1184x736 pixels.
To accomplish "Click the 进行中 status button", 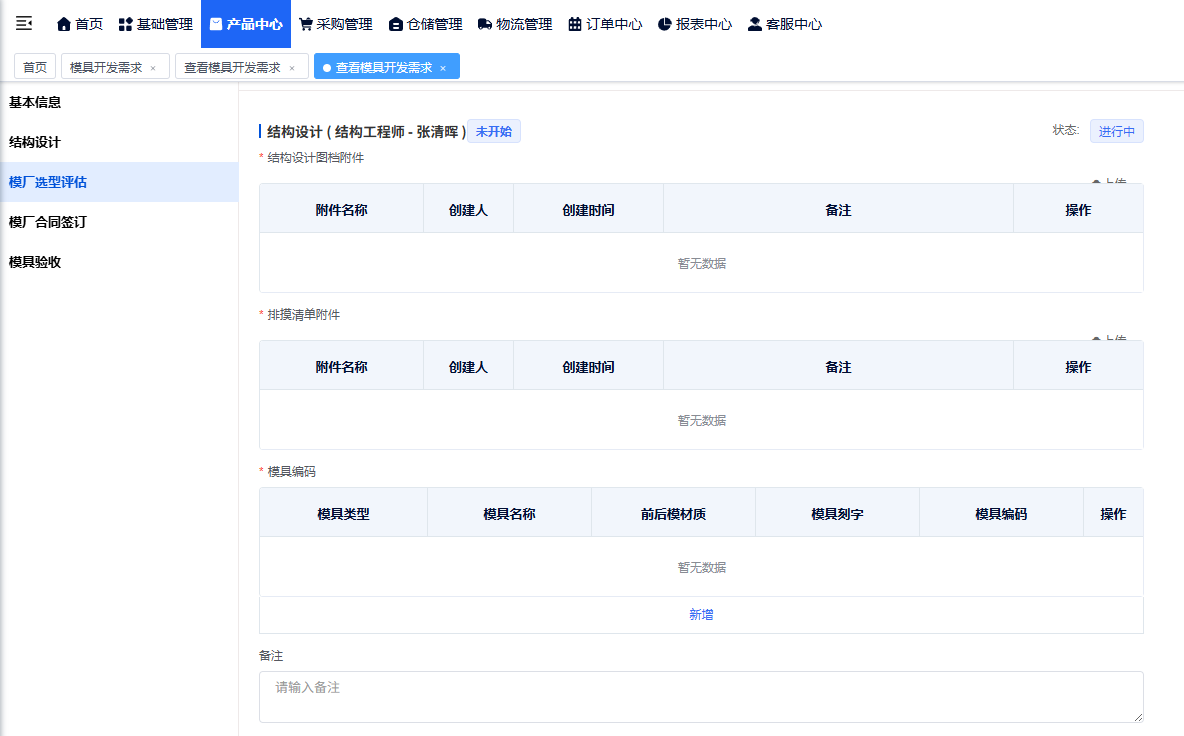I will [1116, 130].
